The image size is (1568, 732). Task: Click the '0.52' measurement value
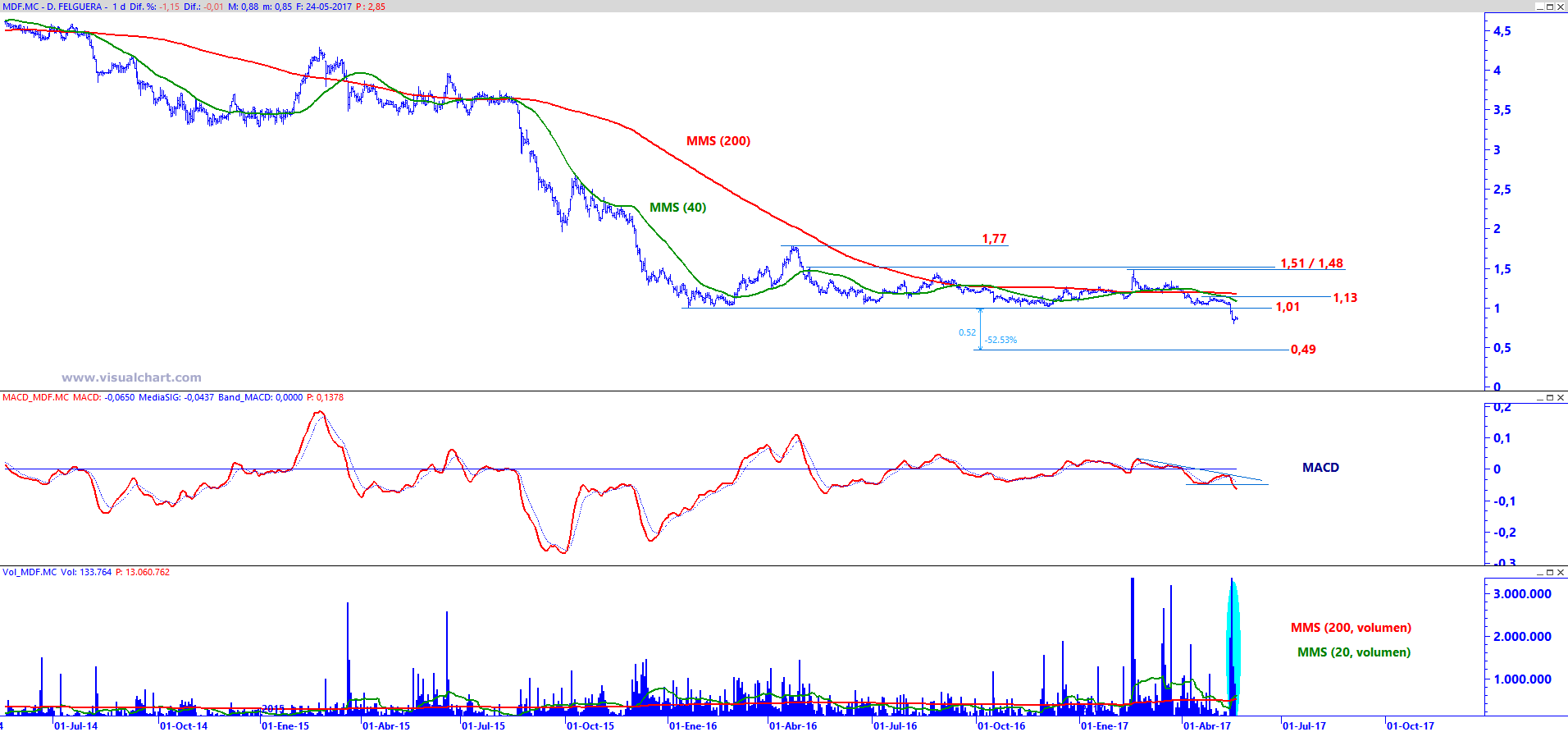(968, 332)
